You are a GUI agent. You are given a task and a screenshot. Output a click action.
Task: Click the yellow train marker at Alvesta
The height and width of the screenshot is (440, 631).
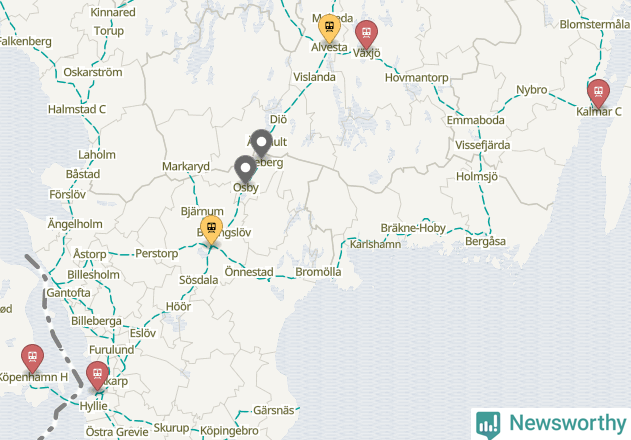[x=329, y=28]
